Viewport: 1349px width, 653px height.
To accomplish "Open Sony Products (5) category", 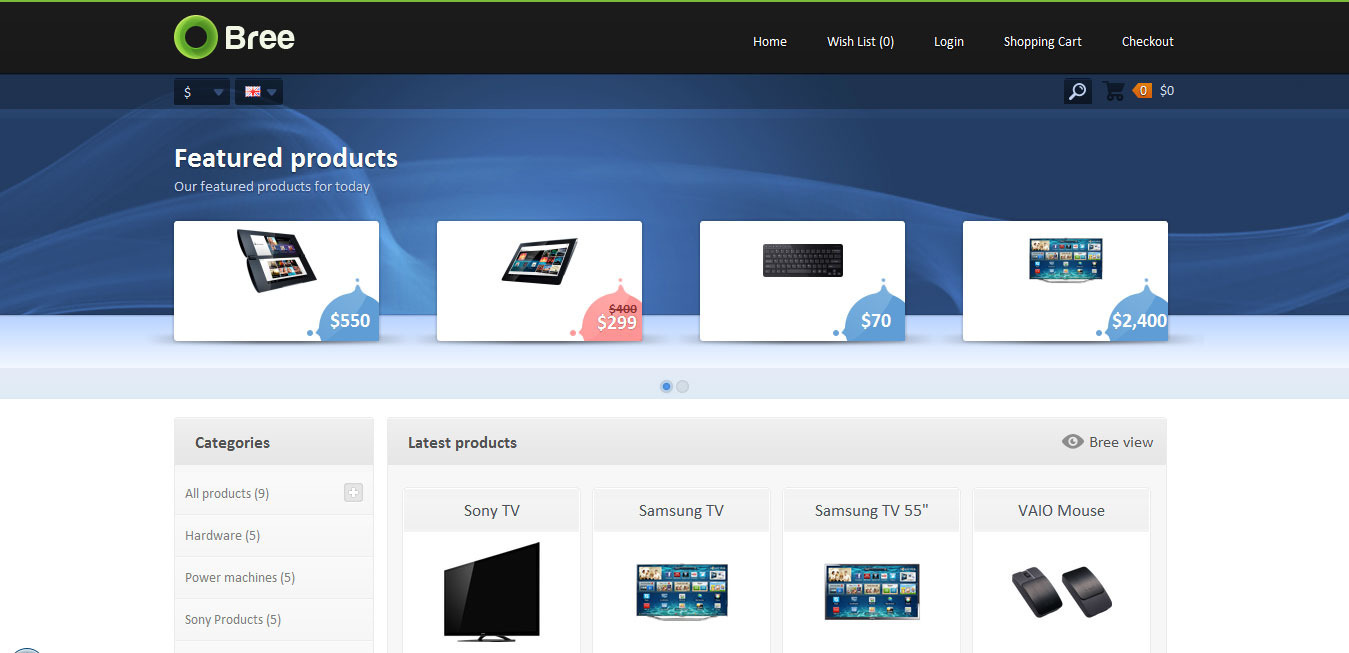I will (233, 619).
